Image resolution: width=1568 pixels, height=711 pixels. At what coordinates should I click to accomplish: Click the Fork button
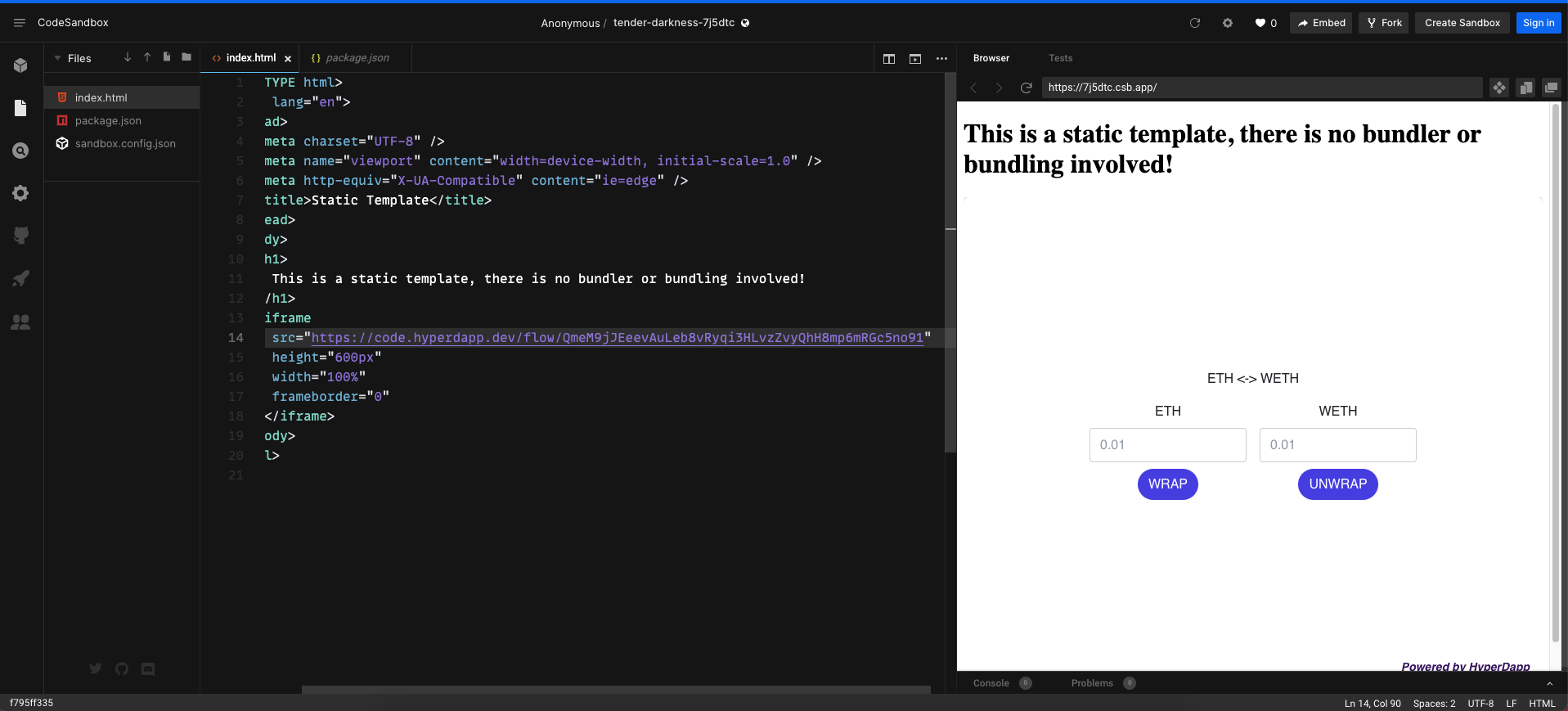(1384, 23)
